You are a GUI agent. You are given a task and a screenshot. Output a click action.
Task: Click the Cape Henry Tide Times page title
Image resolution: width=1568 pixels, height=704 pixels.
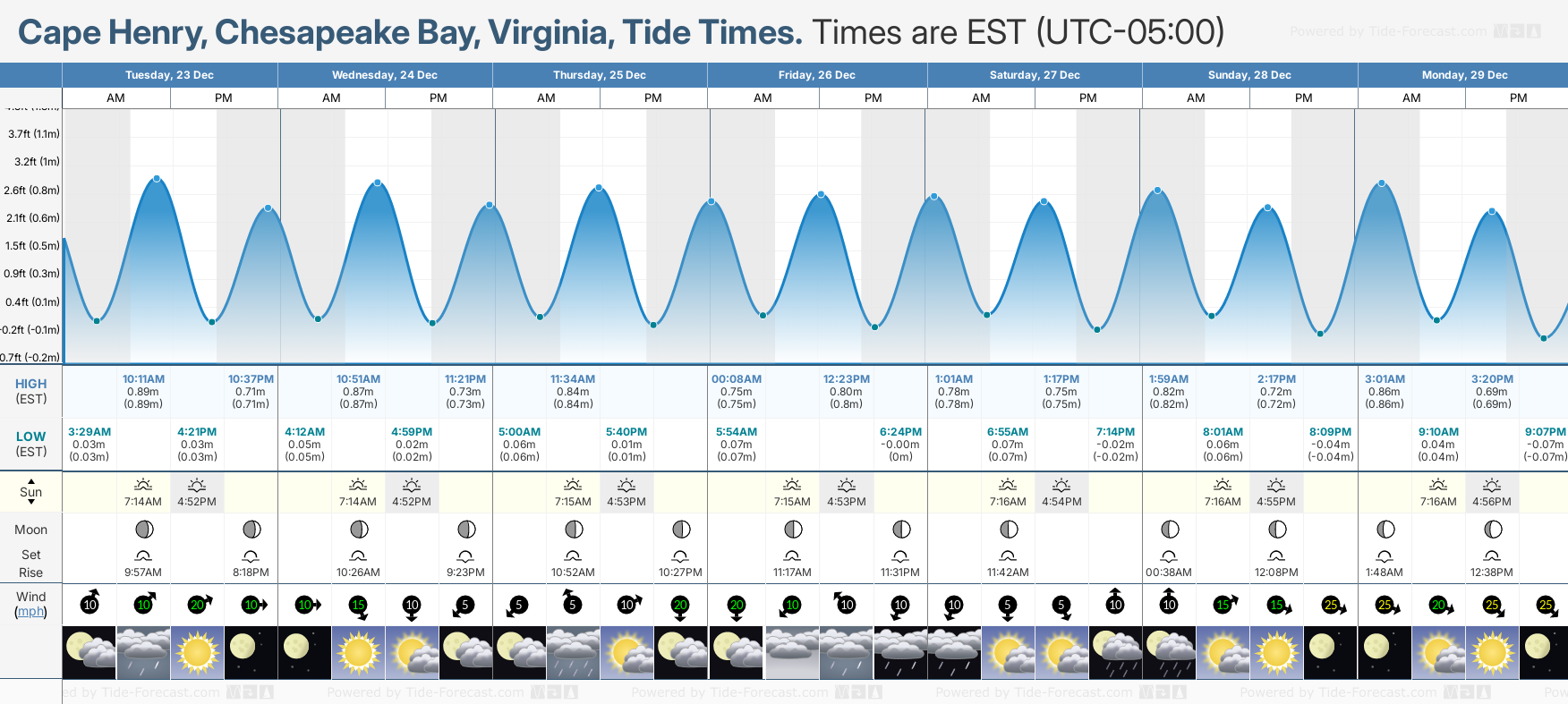point(410,32)
